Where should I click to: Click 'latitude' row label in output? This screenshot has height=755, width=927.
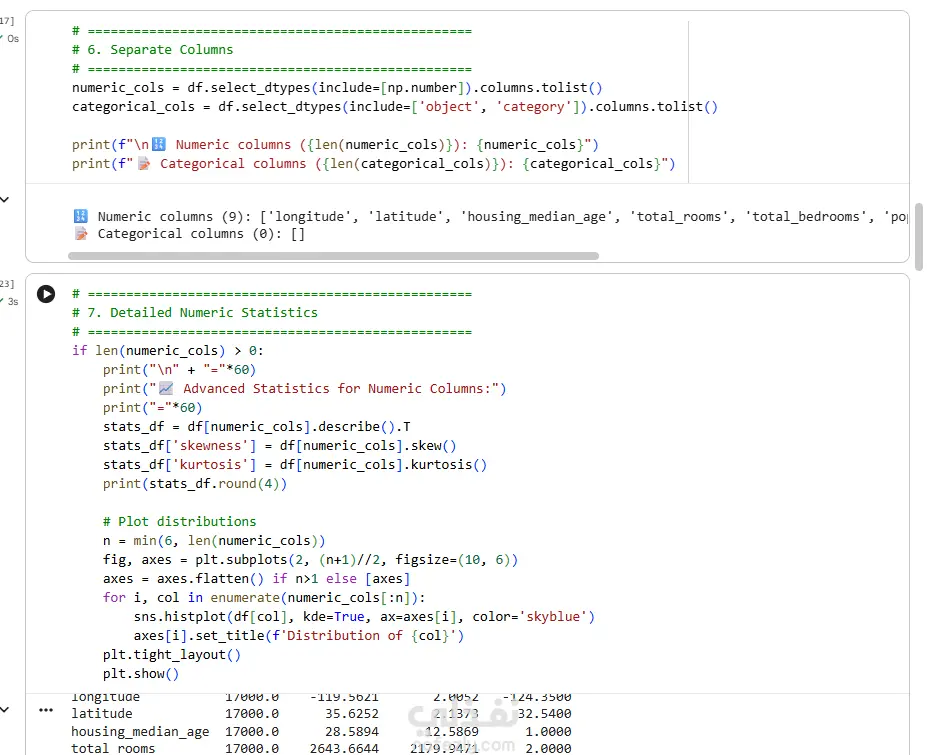coord(102,714)
